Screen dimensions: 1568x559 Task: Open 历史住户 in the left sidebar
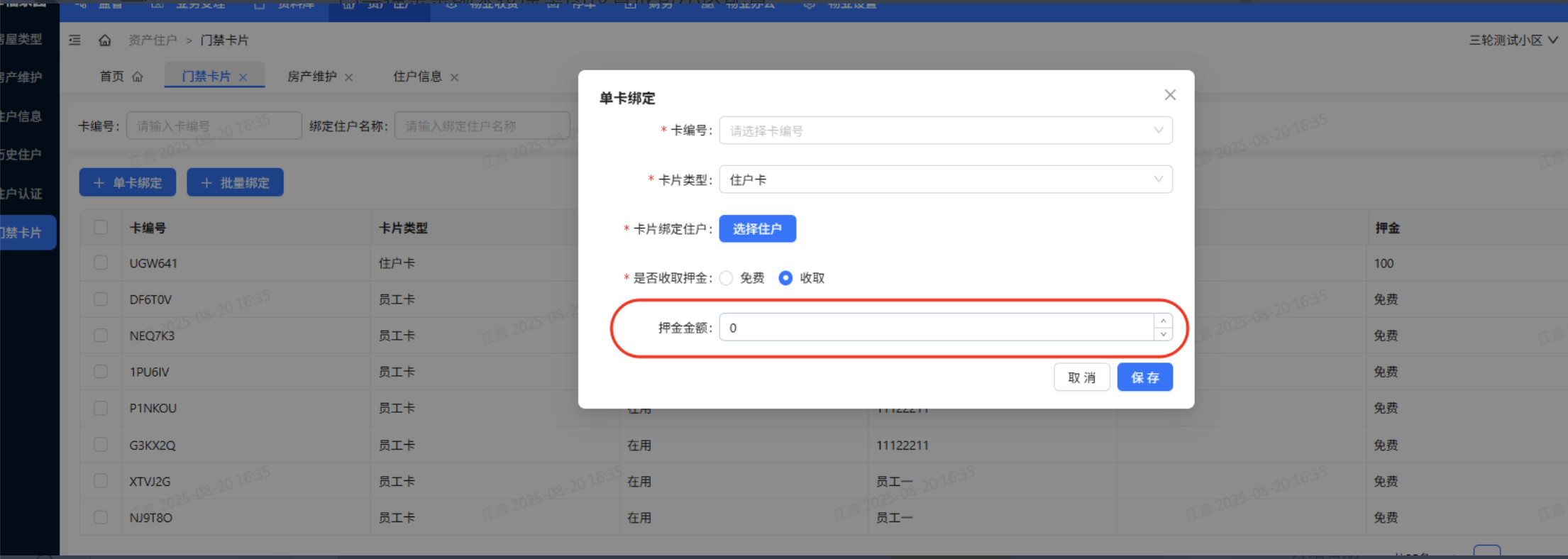(21, 155)
